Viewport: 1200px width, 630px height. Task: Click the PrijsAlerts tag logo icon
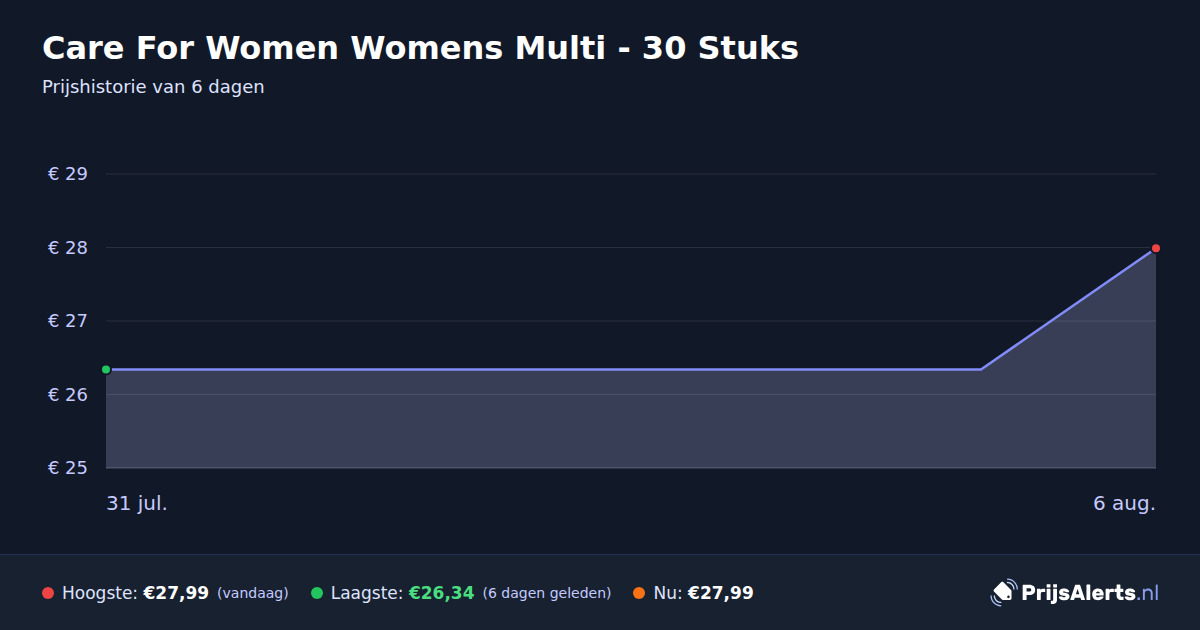(1003, 592)
